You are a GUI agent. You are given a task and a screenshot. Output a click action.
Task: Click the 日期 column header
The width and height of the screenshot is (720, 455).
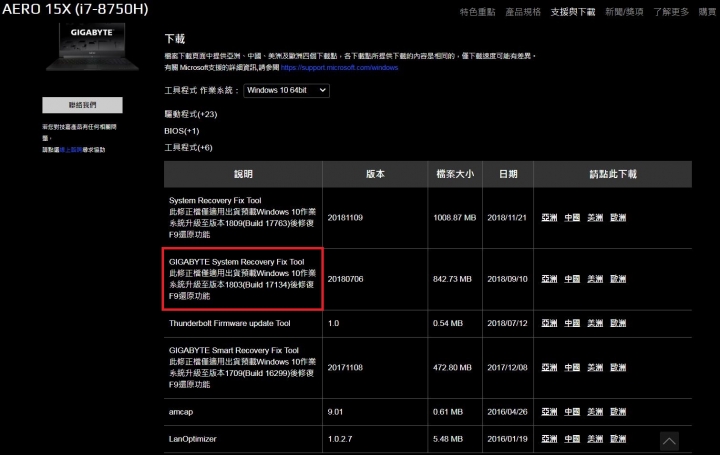[508, 174]
